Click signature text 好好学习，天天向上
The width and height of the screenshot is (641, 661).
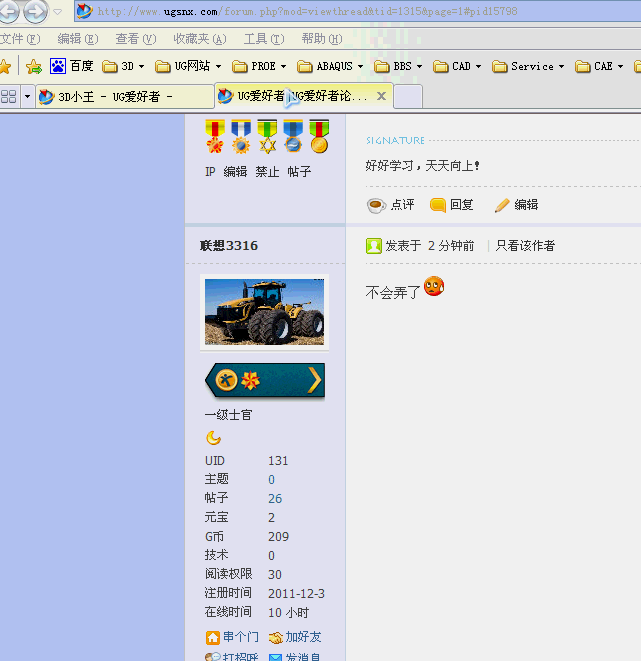[422, 166]
